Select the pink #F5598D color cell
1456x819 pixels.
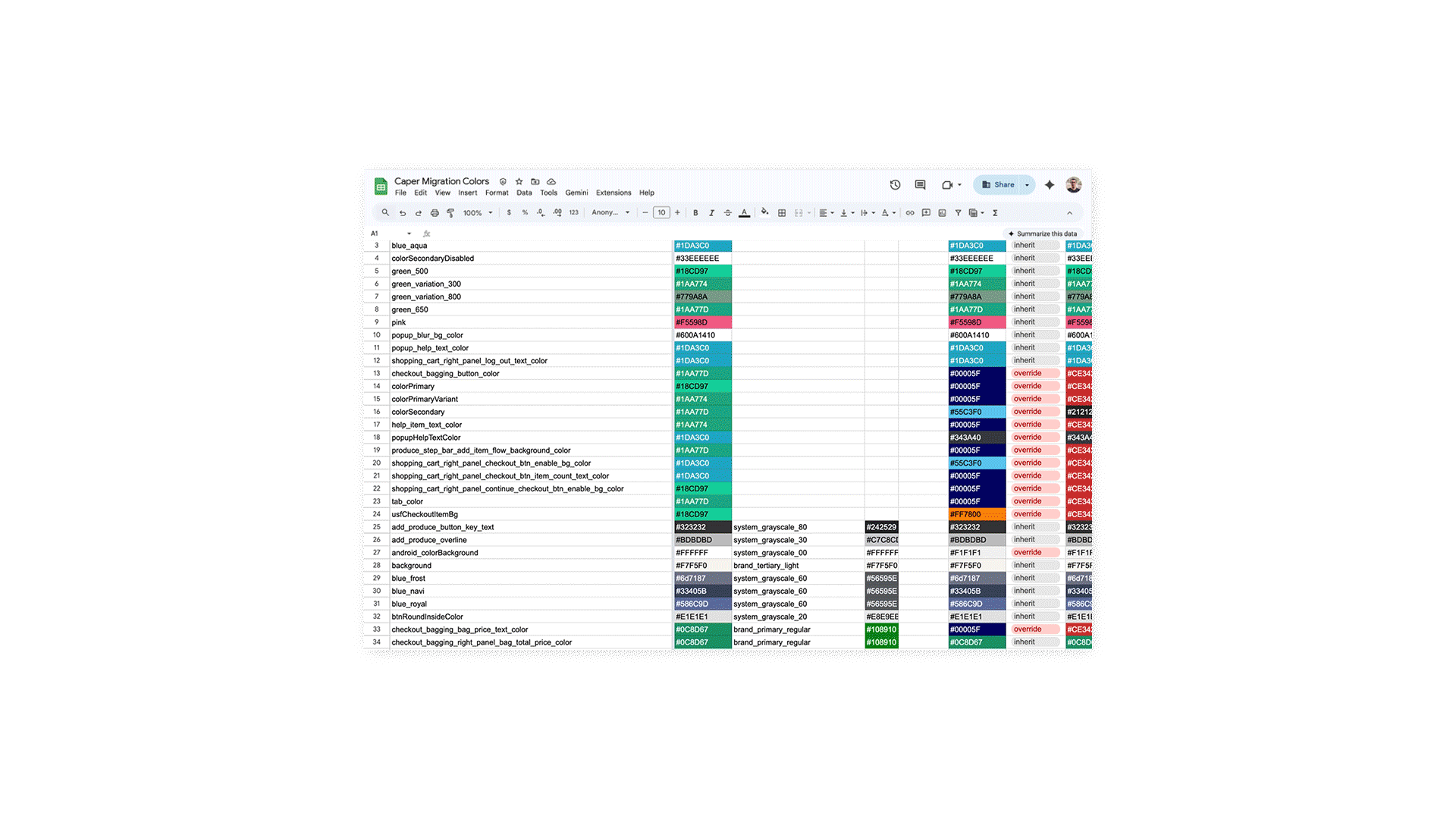702,322
